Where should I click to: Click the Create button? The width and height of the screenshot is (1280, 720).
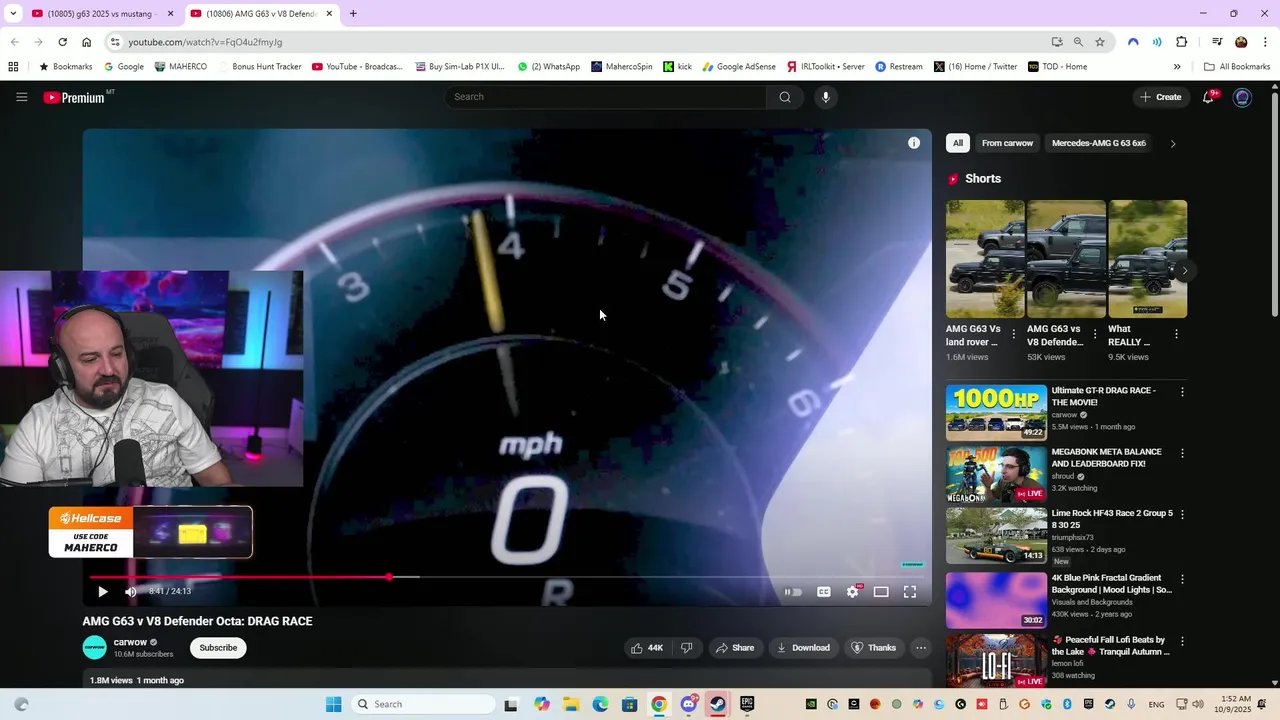[1160, 97]
